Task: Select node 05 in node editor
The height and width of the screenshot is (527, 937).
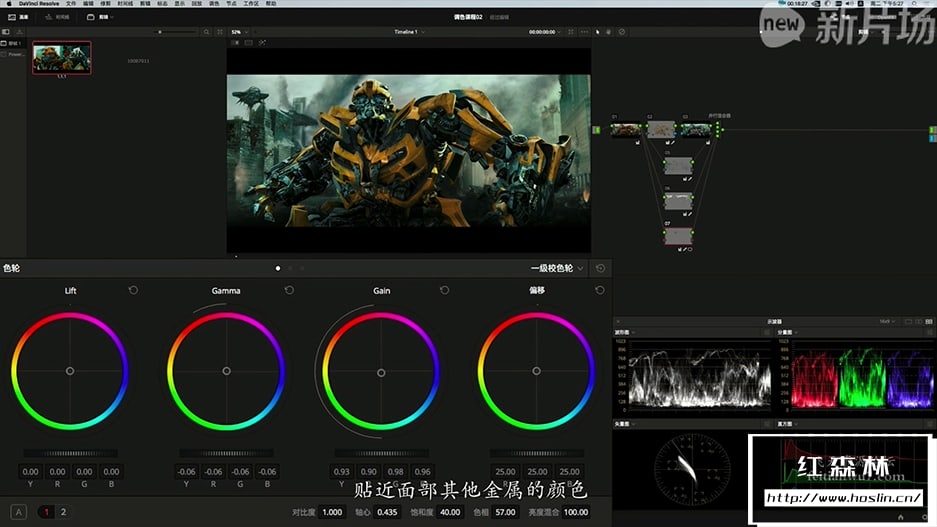Action: (678, 166)
